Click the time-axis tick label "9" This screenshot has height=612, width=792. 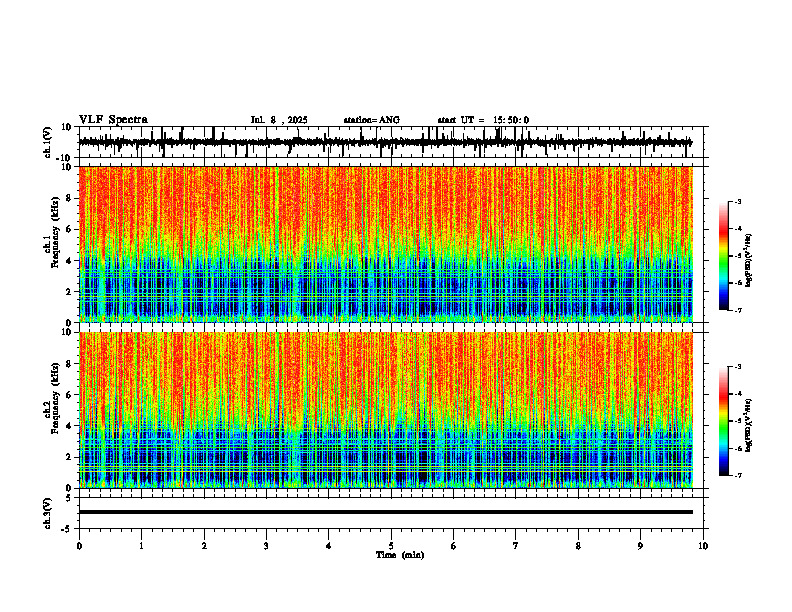pyautogui.click(x=640, y=546)
